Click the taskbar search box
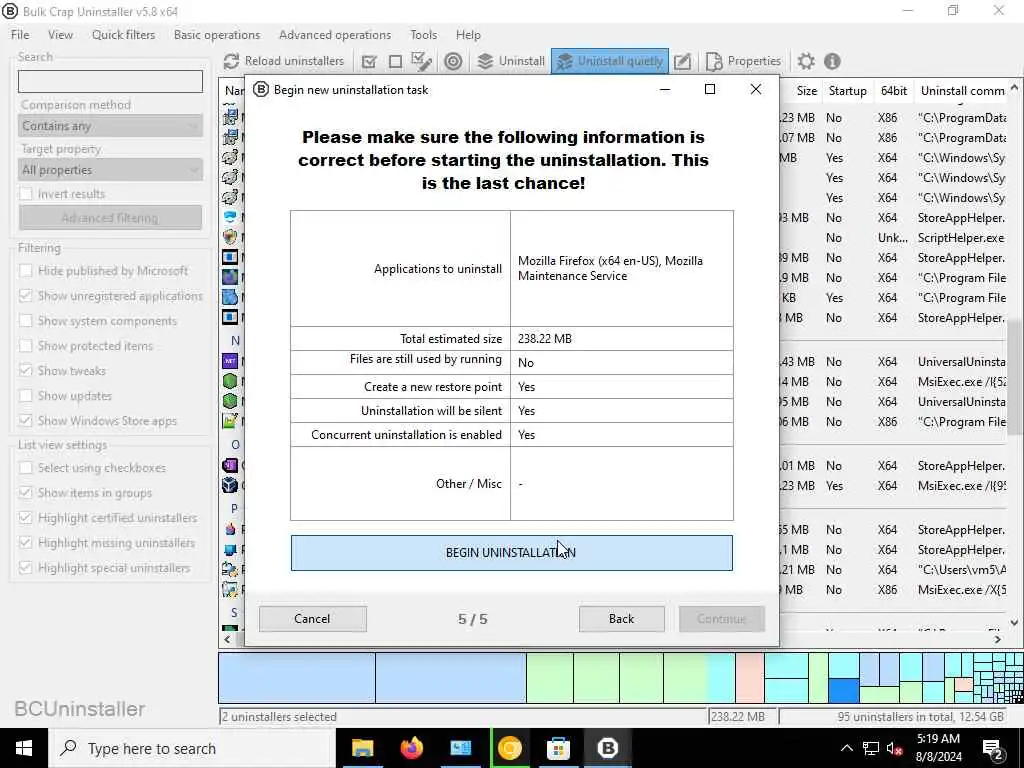Image resolution: width=1024 pixels, height=768 pixels. coord(191,748)
